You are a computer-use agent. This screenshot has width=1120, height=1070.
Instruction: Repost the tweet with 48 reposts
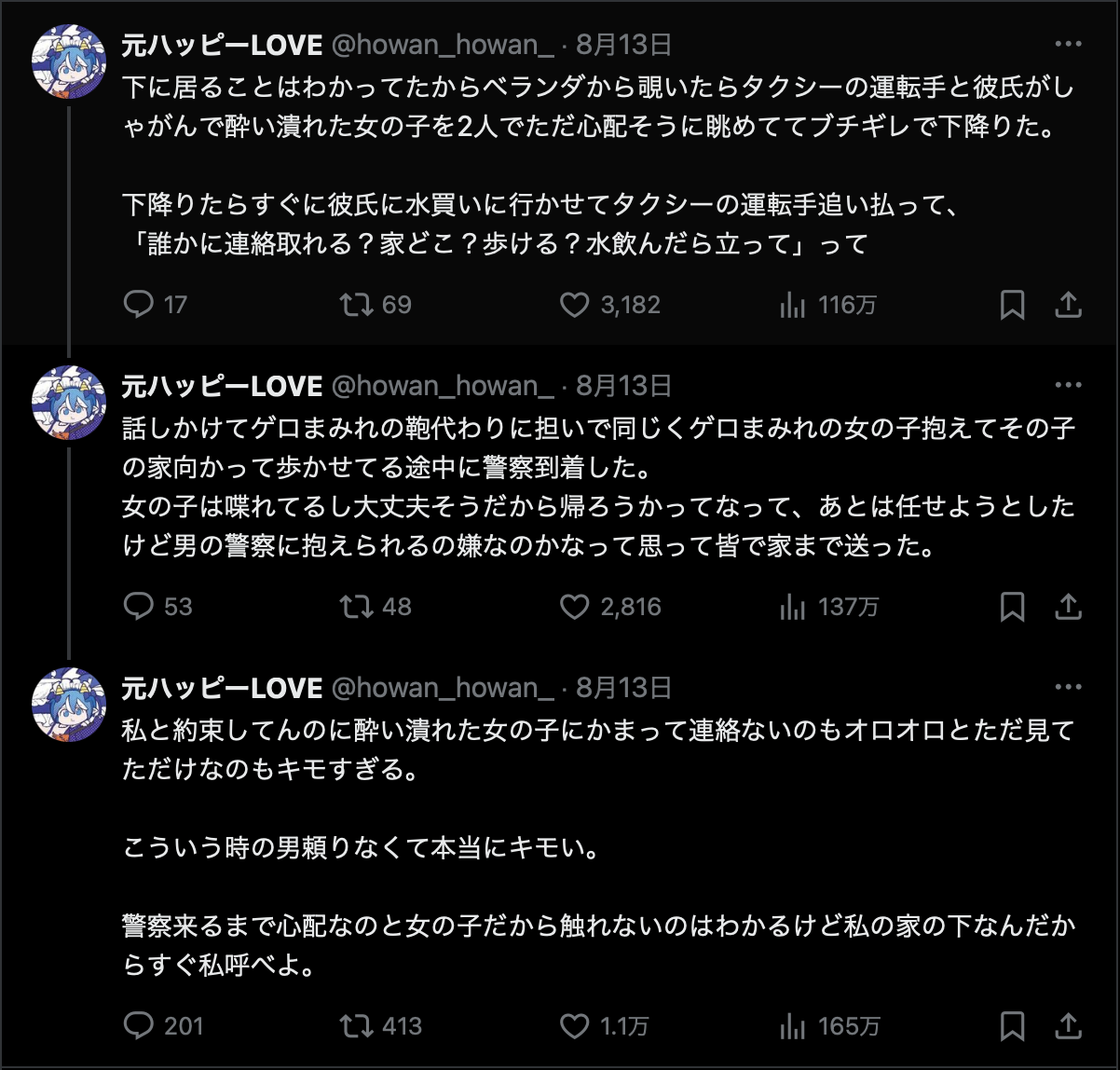[x=357, y=607]
